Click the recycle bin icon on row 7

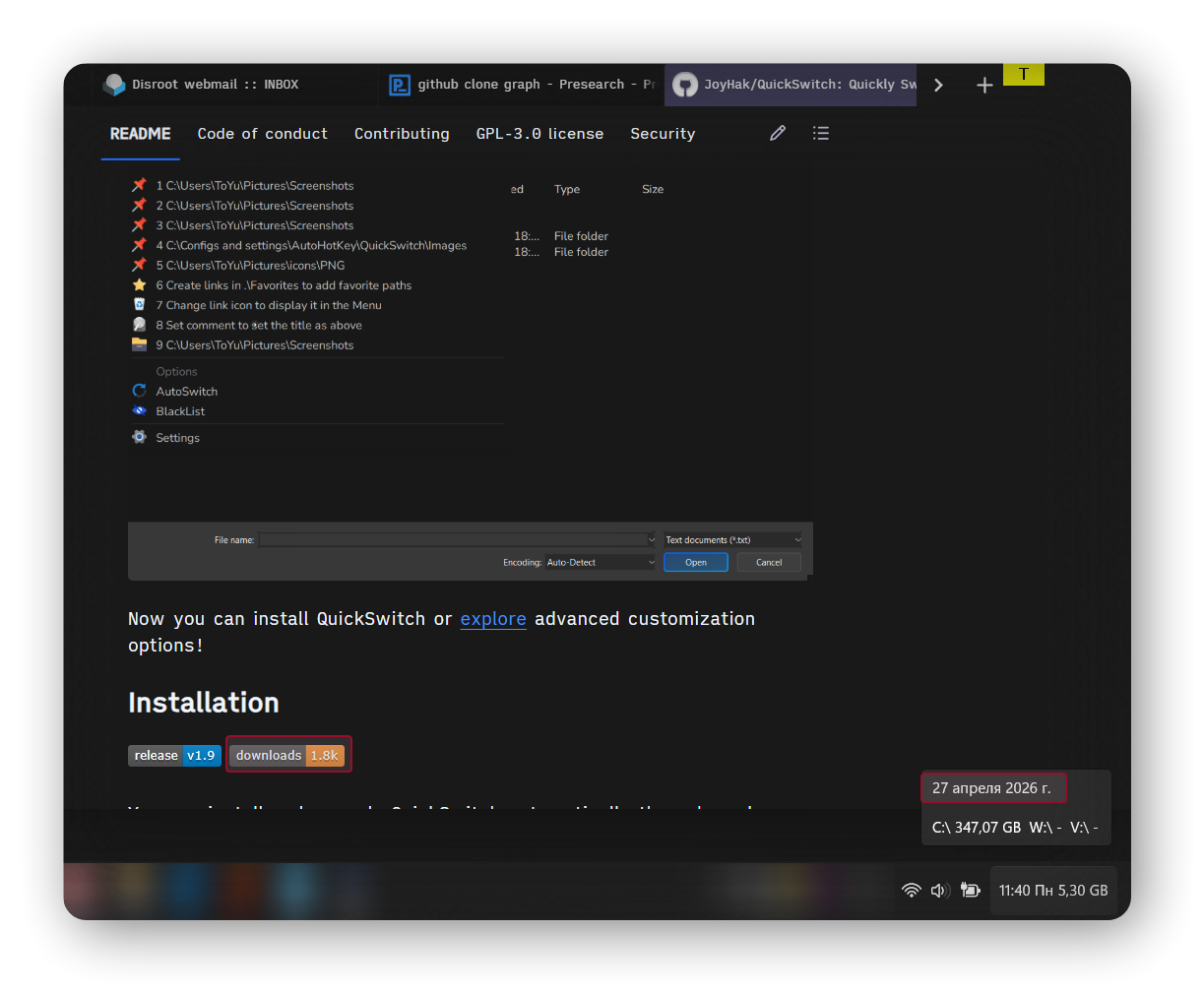point(139,304)
